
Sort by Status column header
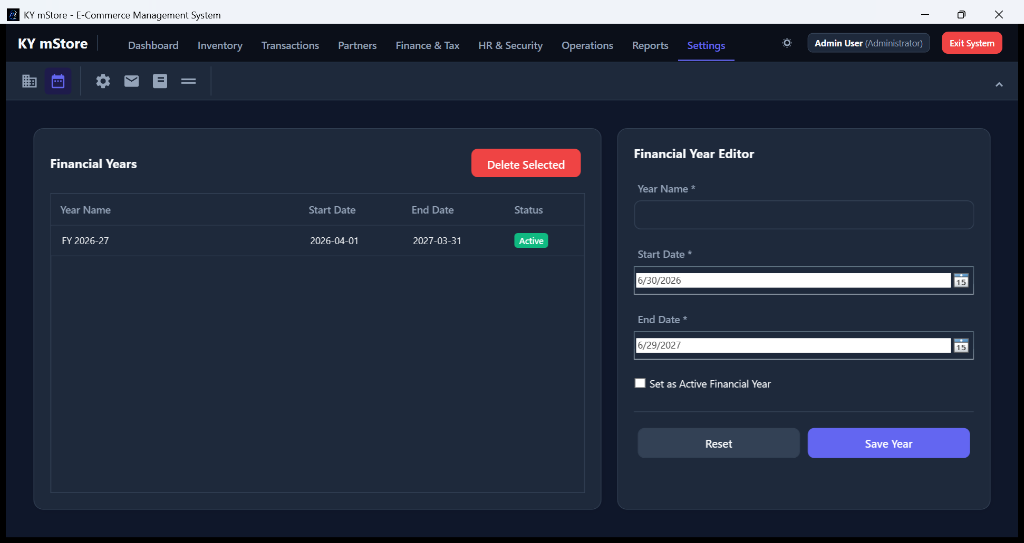pos(528,210)
